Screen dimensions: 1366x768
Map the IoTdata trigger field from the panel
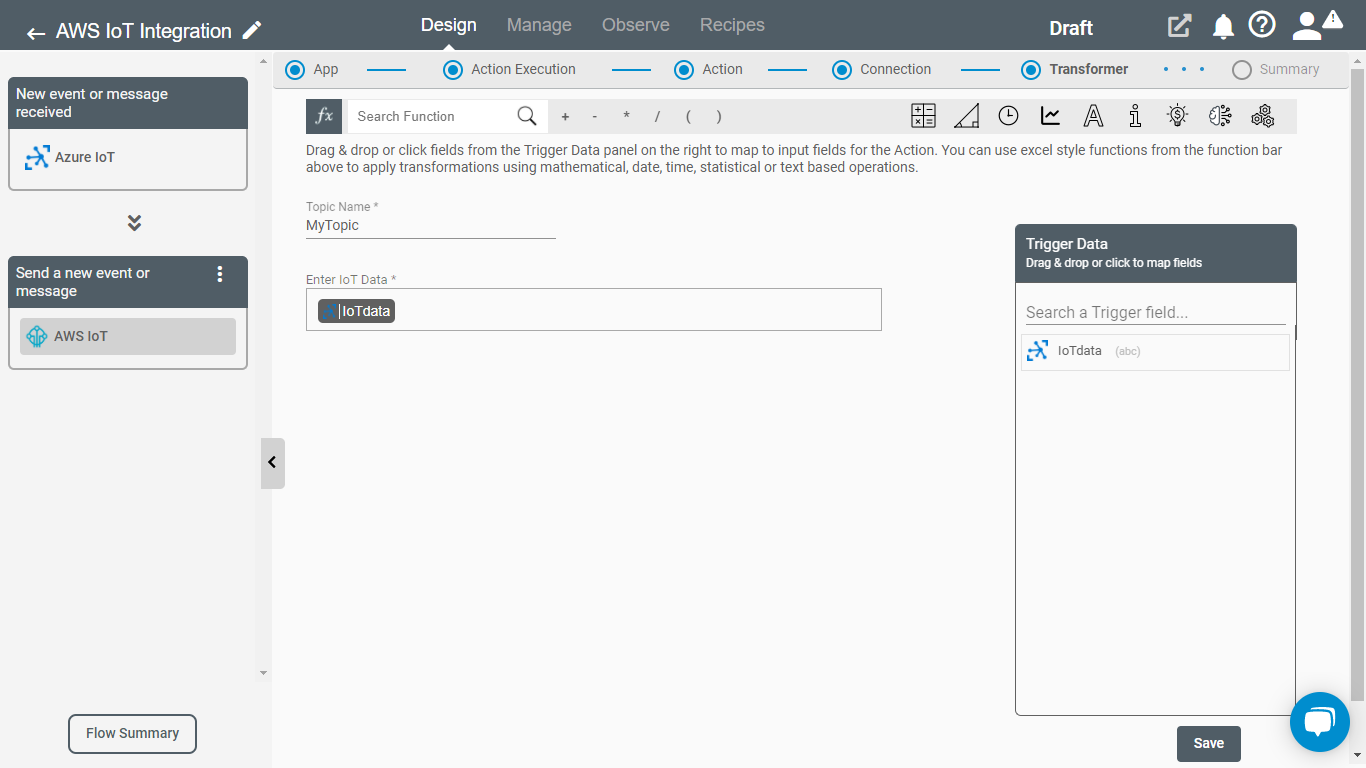pyautogui.click(x=1155, y=351)
